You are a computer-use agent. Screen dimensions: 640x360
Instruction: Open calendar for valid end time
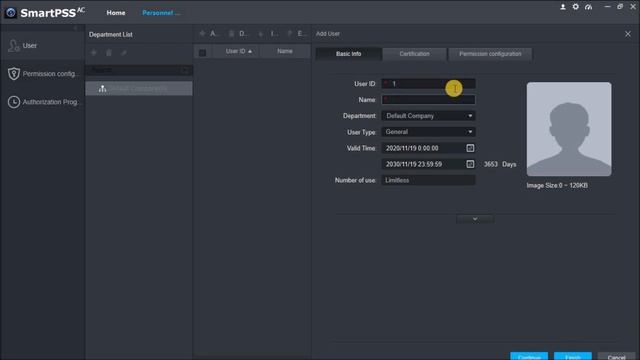470,164
